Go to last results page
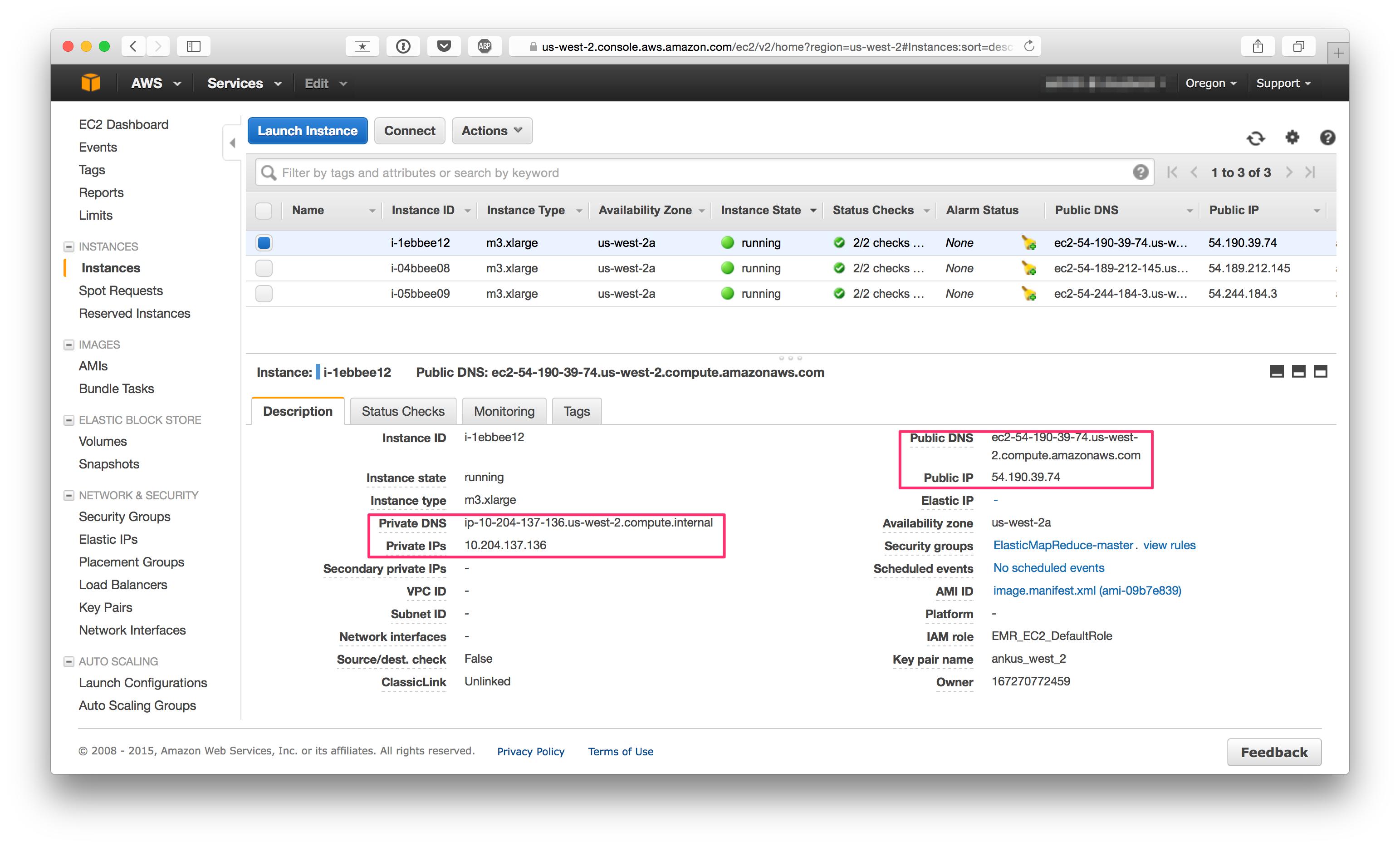The height and width of the screenshot is (847, 1400). pyautogui.click(x=1310, y=172)
